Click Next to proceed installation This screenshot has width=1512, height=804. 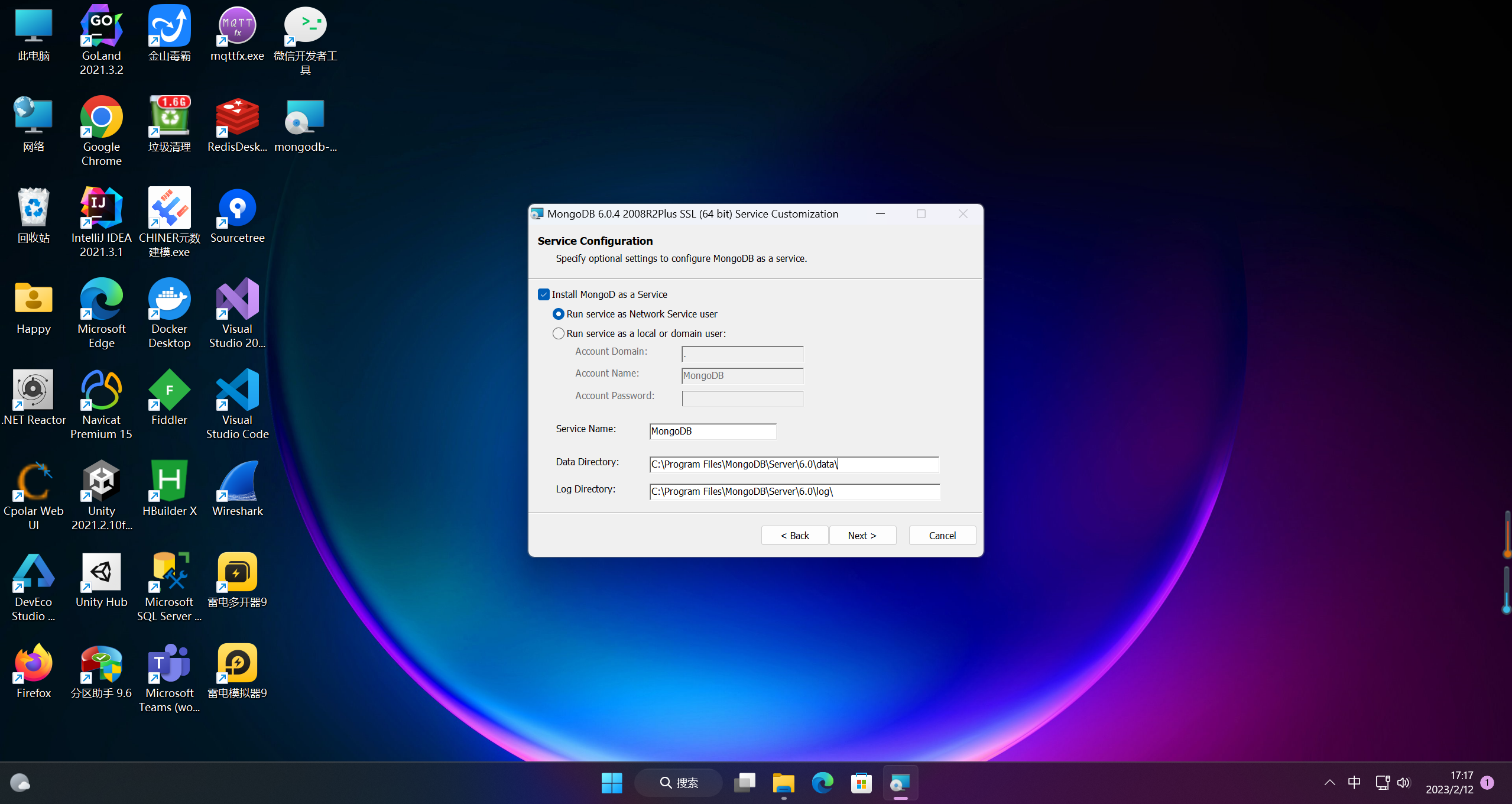861,535
